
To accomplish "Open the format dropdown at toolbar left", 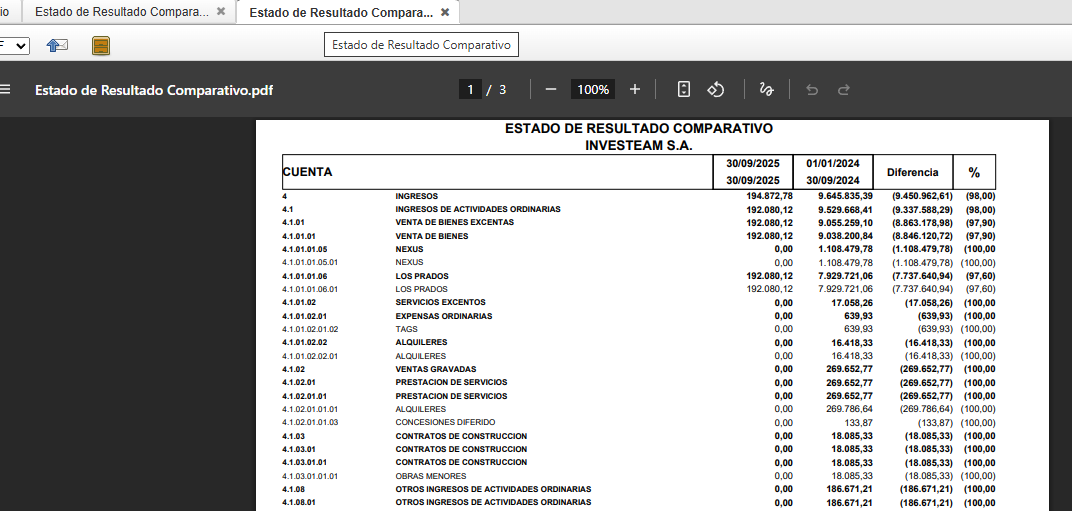I will point(17,46).
